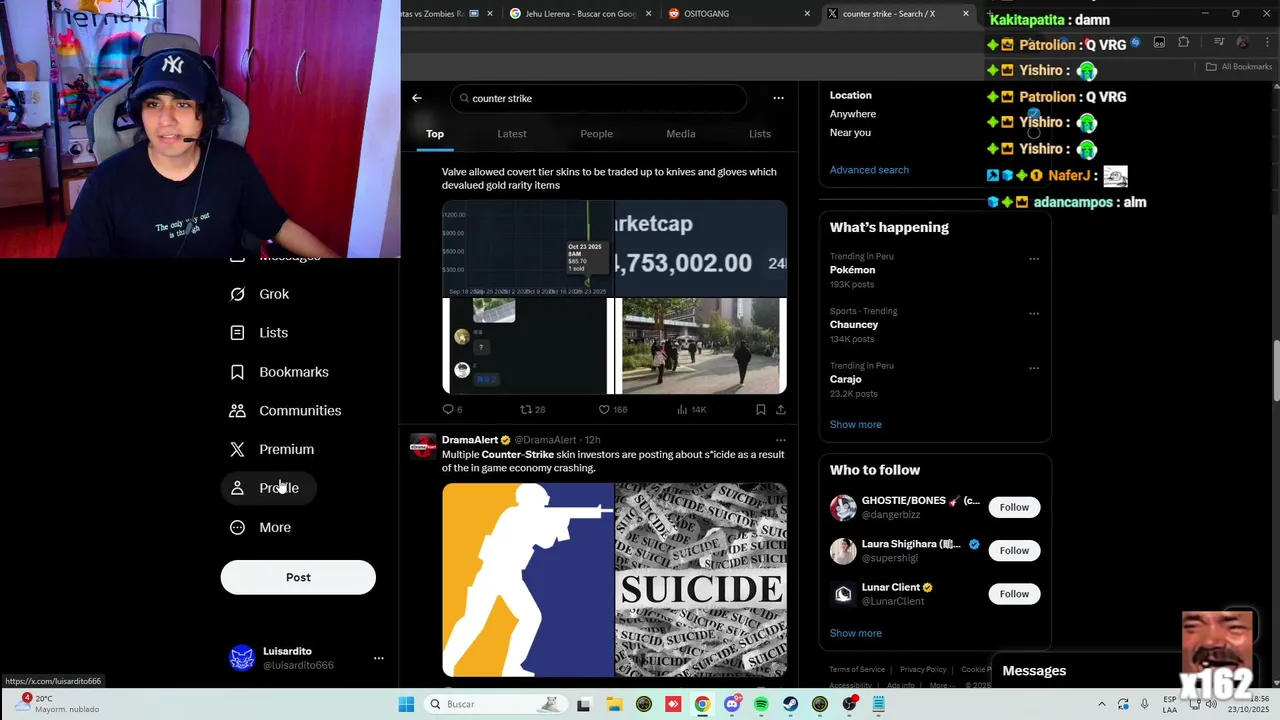Open Spotify from the taskbar

(761, 704)
